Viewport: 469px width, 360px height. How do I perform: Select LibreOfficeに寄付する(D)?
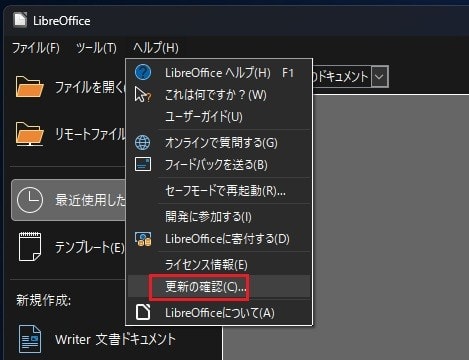click(219, 239)
